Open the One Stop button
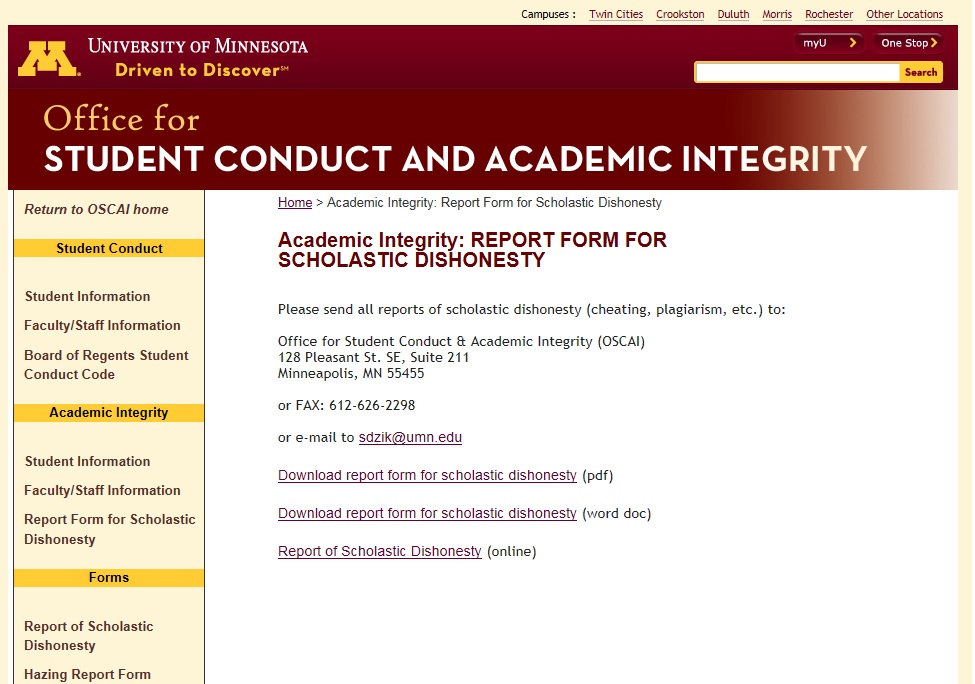The height and width of the screenshot is (684, 975). coord(908,43)
